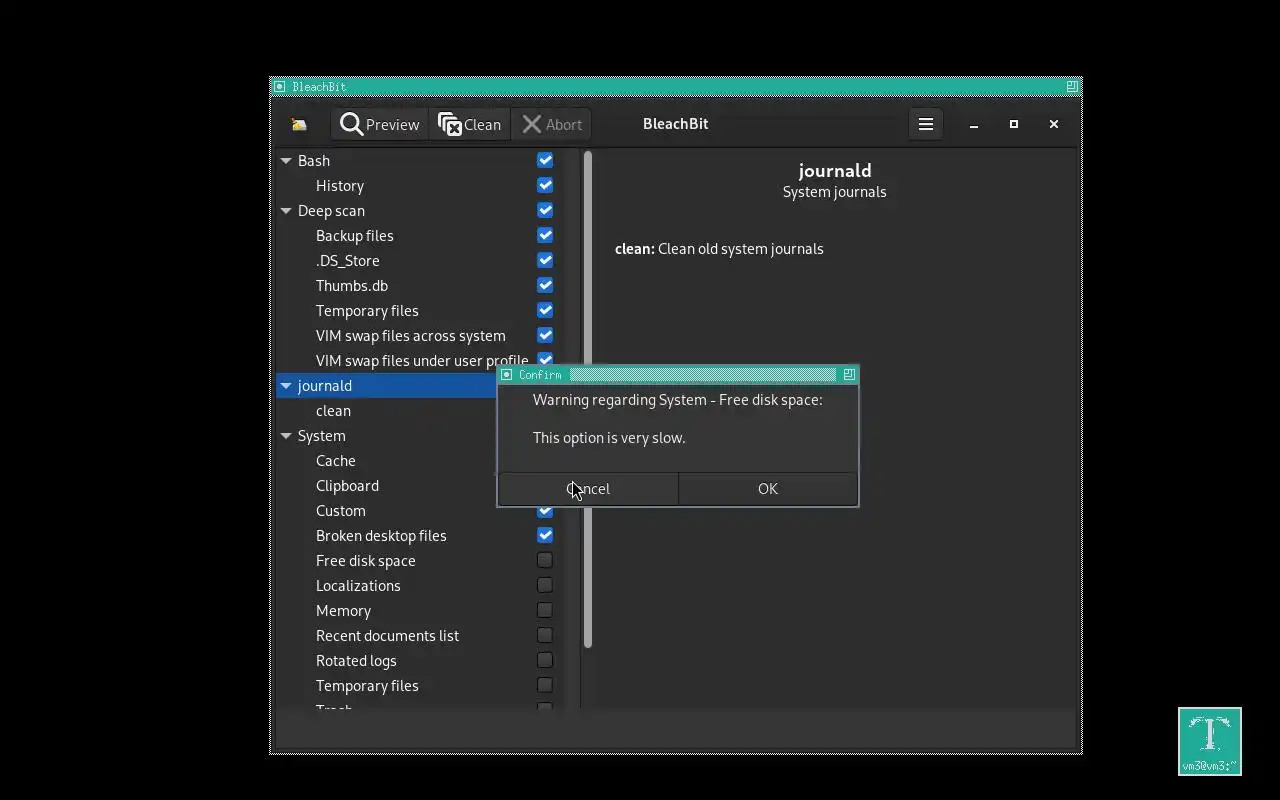
Task: Enable the Localizations checkbox
Action: [x=545, y=585]
